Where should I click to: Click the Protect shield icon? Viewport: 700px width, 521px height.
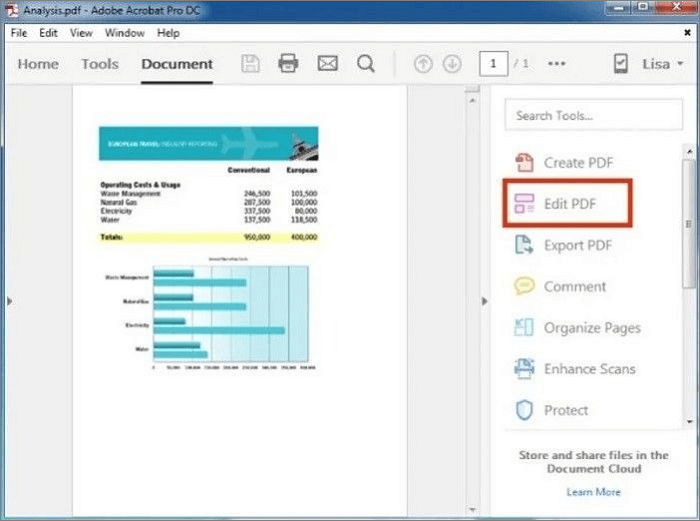[524, 410]
